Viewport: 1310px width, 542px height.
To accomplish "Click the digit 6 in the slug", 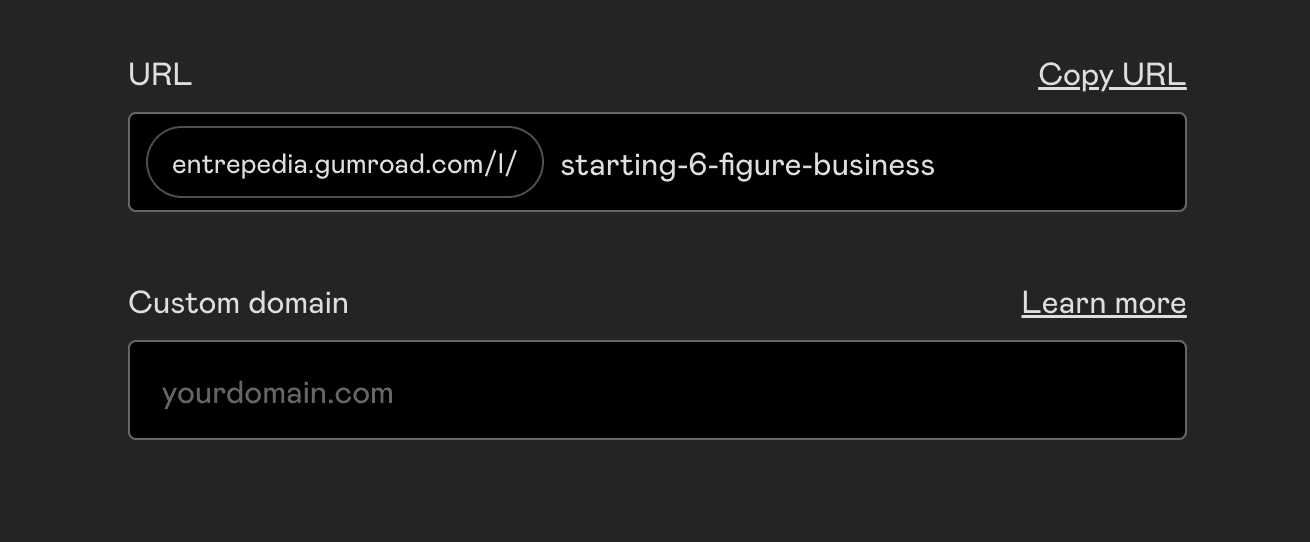I will (695, 165).
